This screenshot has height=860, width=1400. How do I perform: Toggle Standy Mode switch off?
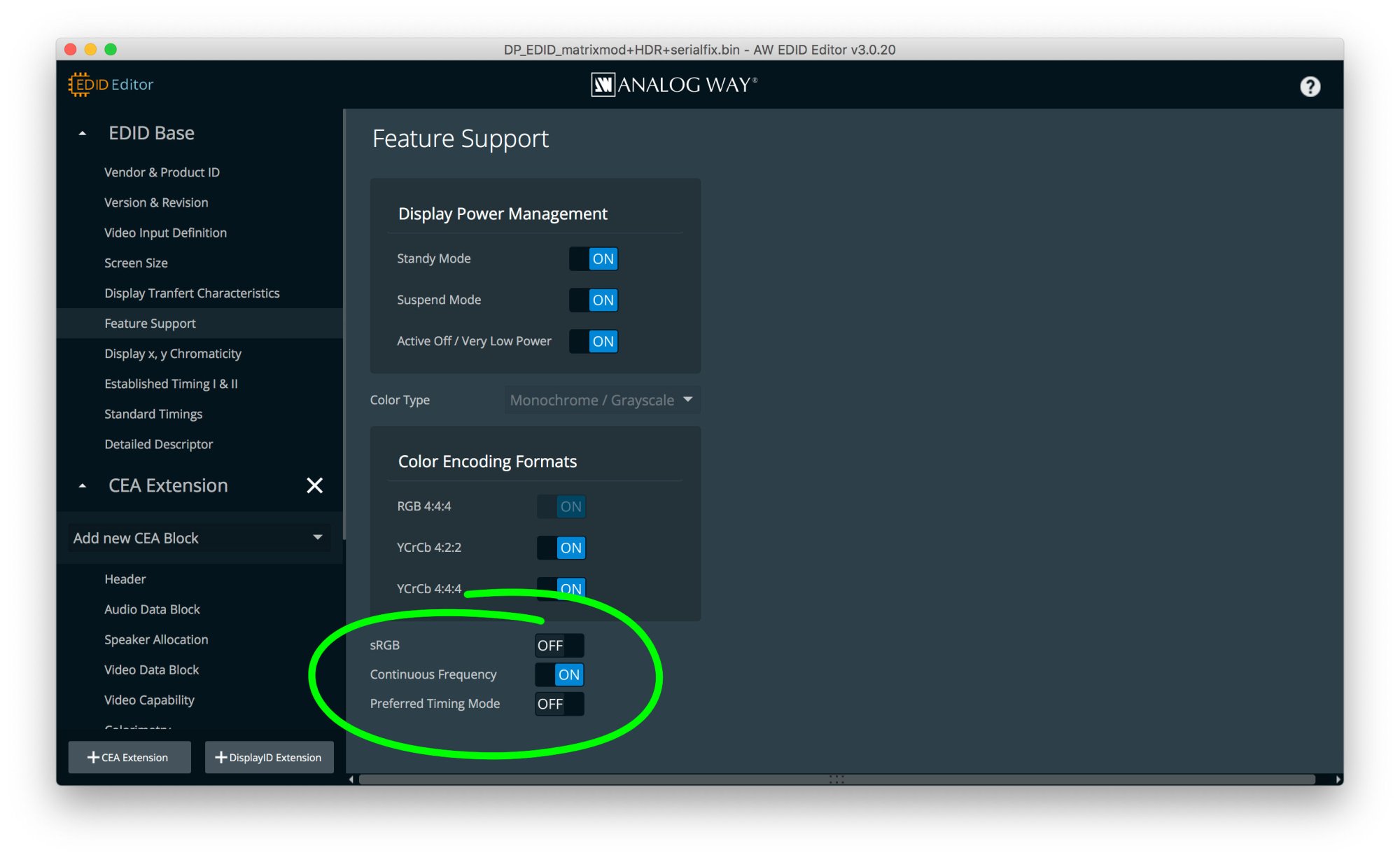[x=593, y=259]
